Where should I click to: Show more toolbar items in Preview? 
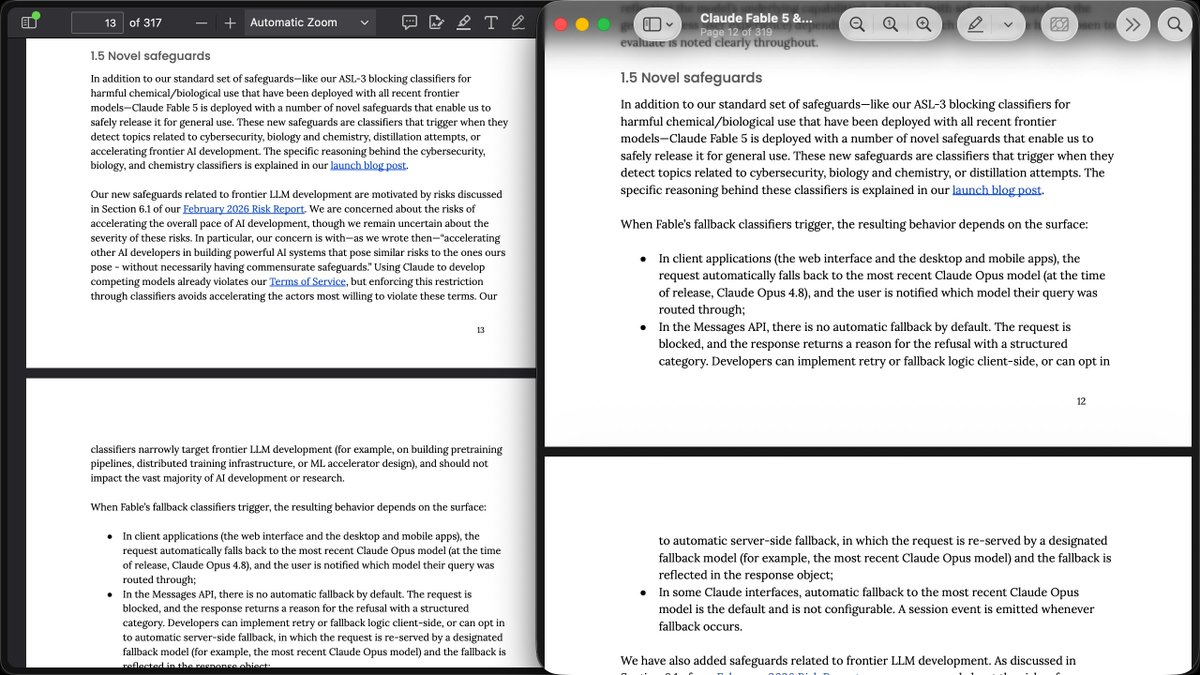click(x=1132, y=24)
